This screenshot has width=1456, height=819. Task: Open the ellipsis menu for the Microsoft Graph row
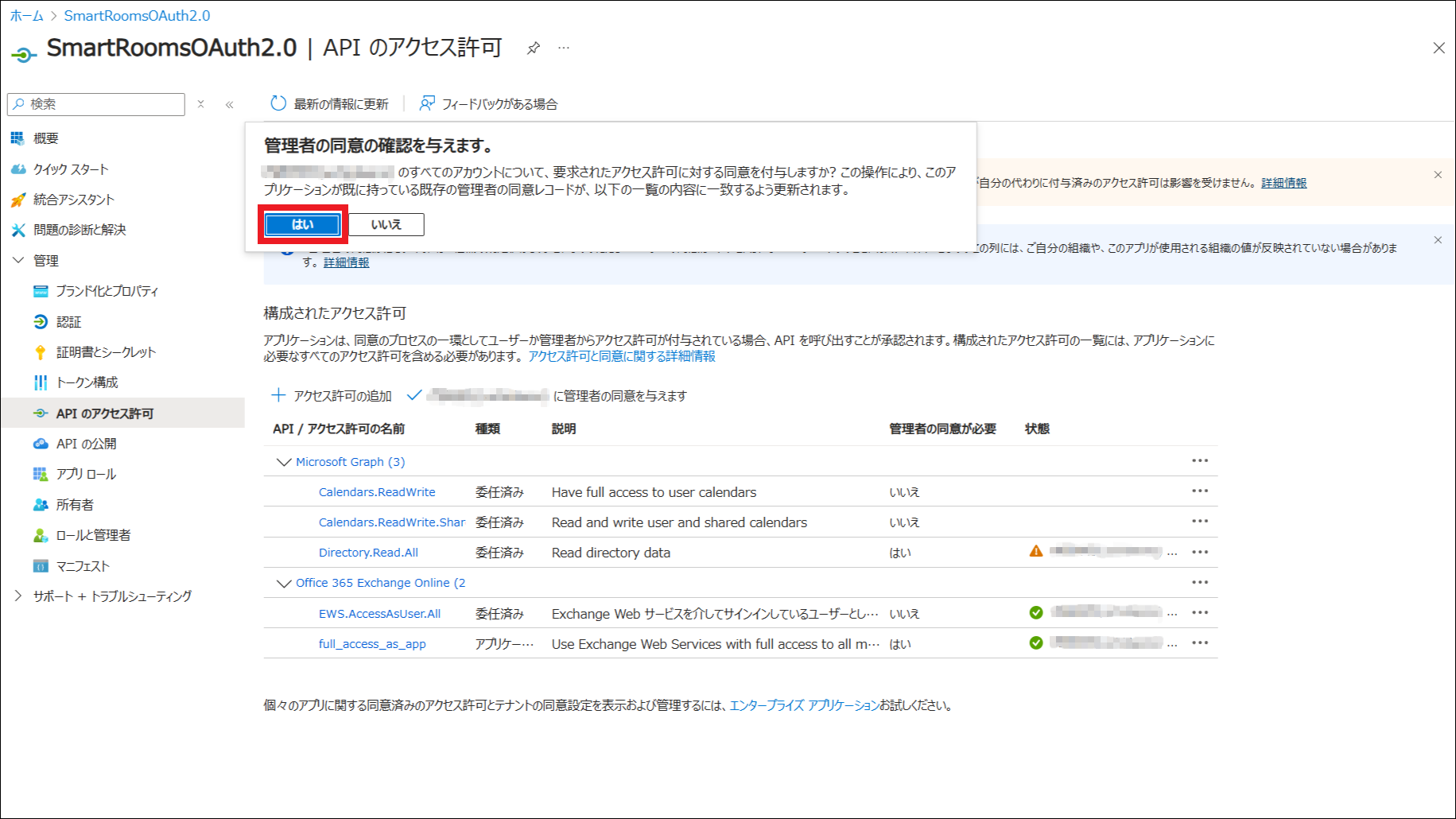(x=1200, y=461)
